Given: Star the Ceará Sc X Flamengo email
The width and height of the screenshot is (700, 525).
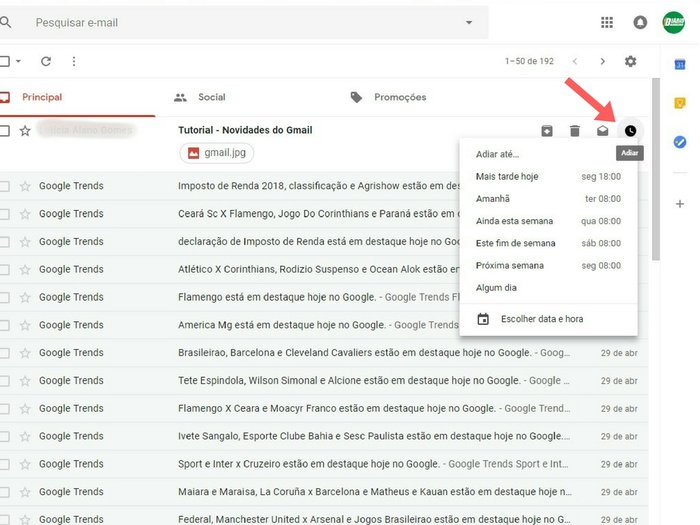Looking at the screenshot, I should click(x=25, y=214).
